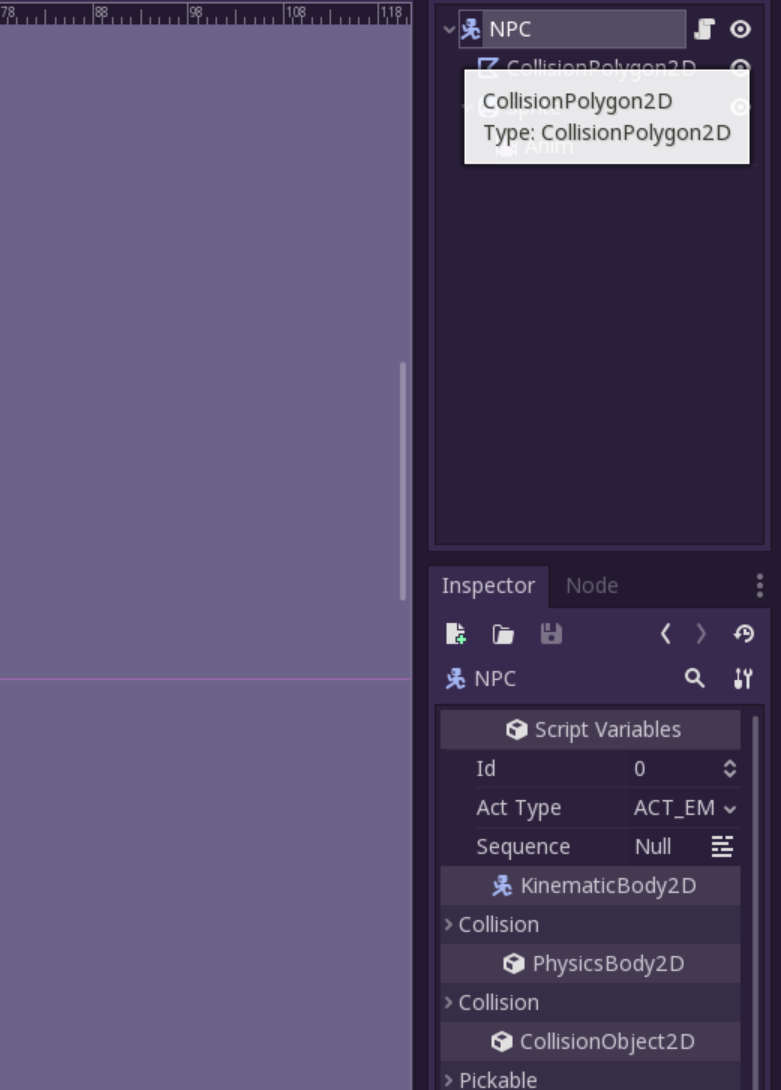Create a new resource in Inspector
Screen dimensions: 781x1090
pos(456,633)
